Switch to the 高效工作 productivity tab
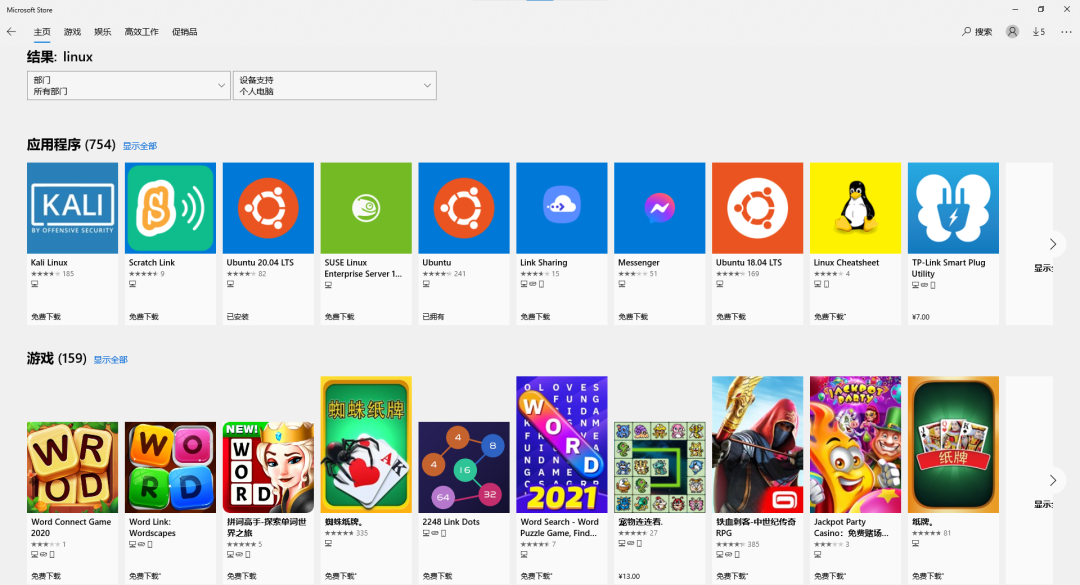The height and width of the screenshot is (585, 1080). [141, 32]
